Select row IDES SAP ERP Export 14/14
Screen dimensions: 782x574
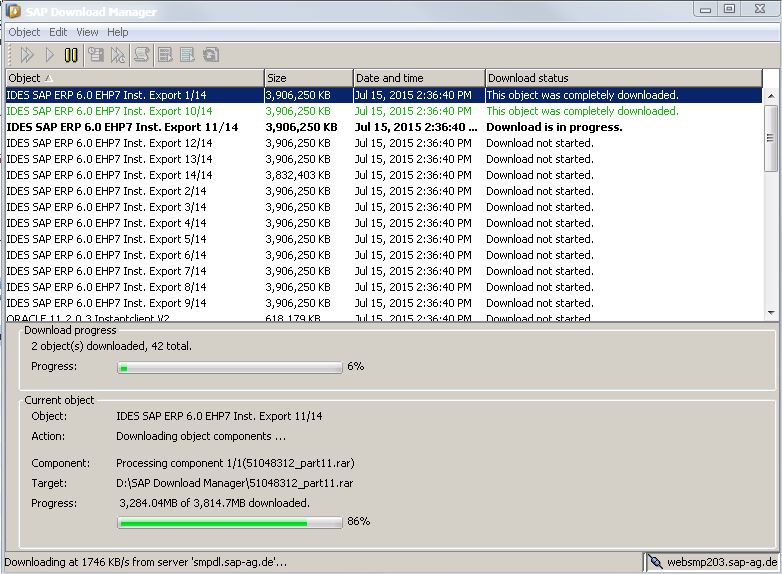click(x=384, y=175)
